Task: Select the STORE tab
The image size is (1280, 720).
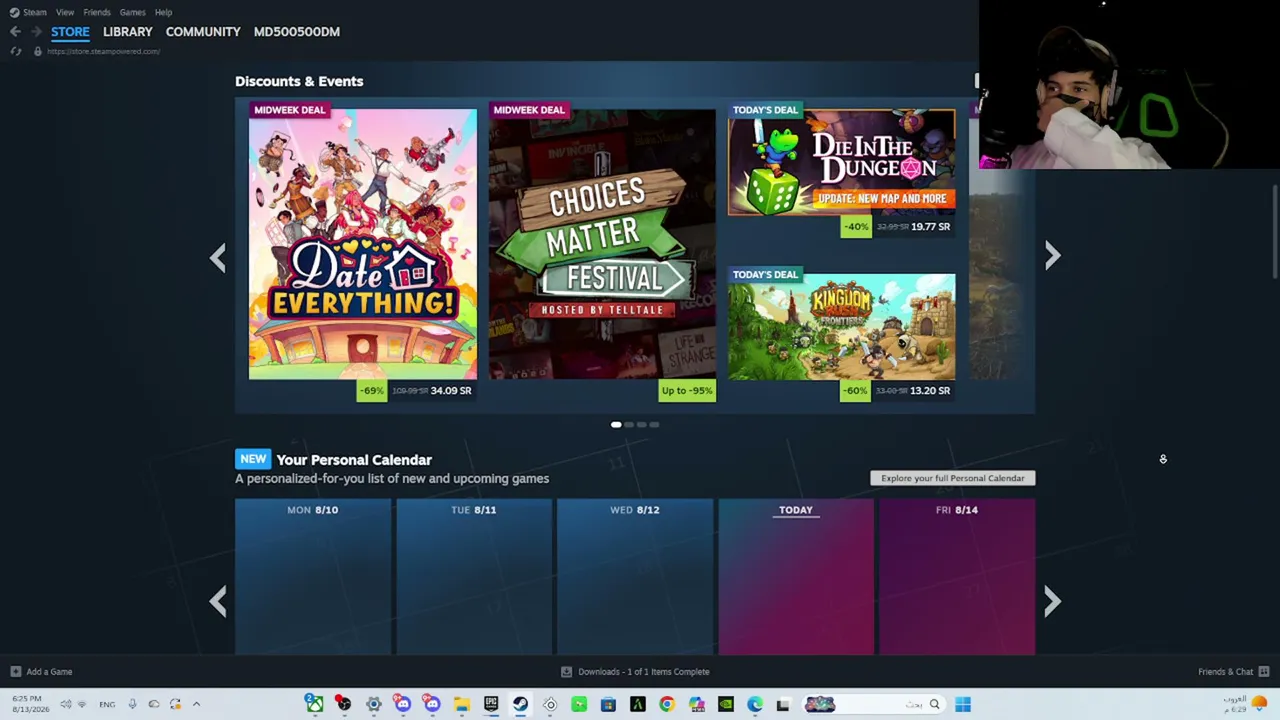Action: 70,32
